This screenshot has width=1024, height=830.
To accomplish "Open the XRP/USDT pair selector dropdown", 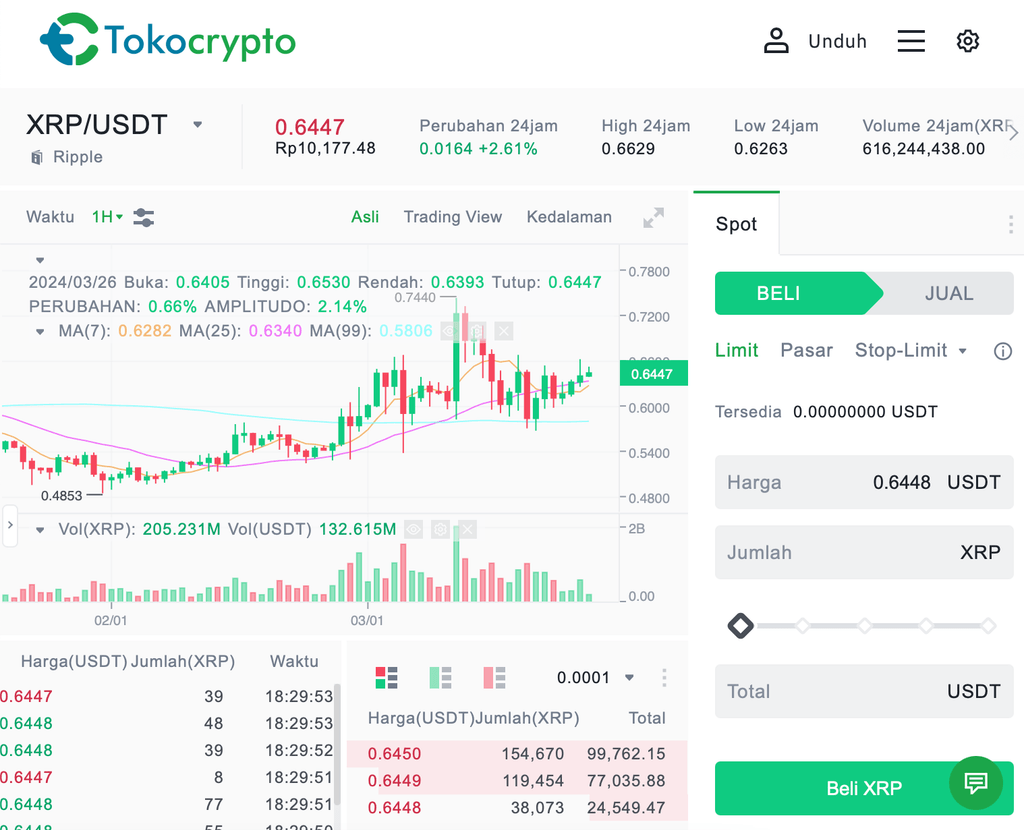I will click(x=198, y=125).
